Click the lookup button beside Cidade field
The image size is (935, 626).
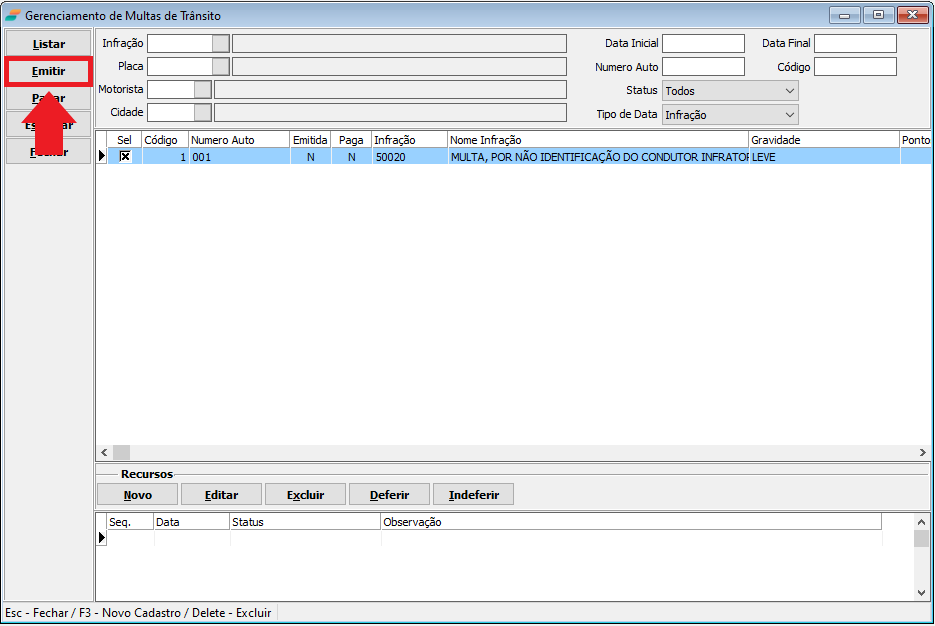(x=203, y=113)
